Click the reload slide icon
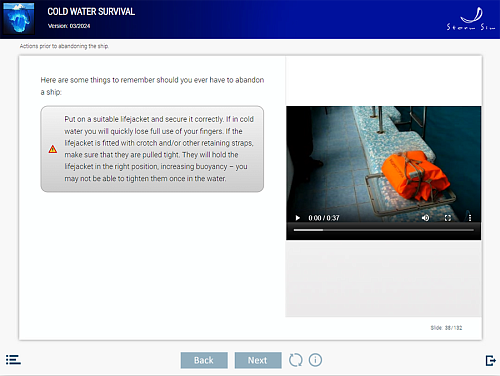 pyautogui.click(x=296, y=360)
